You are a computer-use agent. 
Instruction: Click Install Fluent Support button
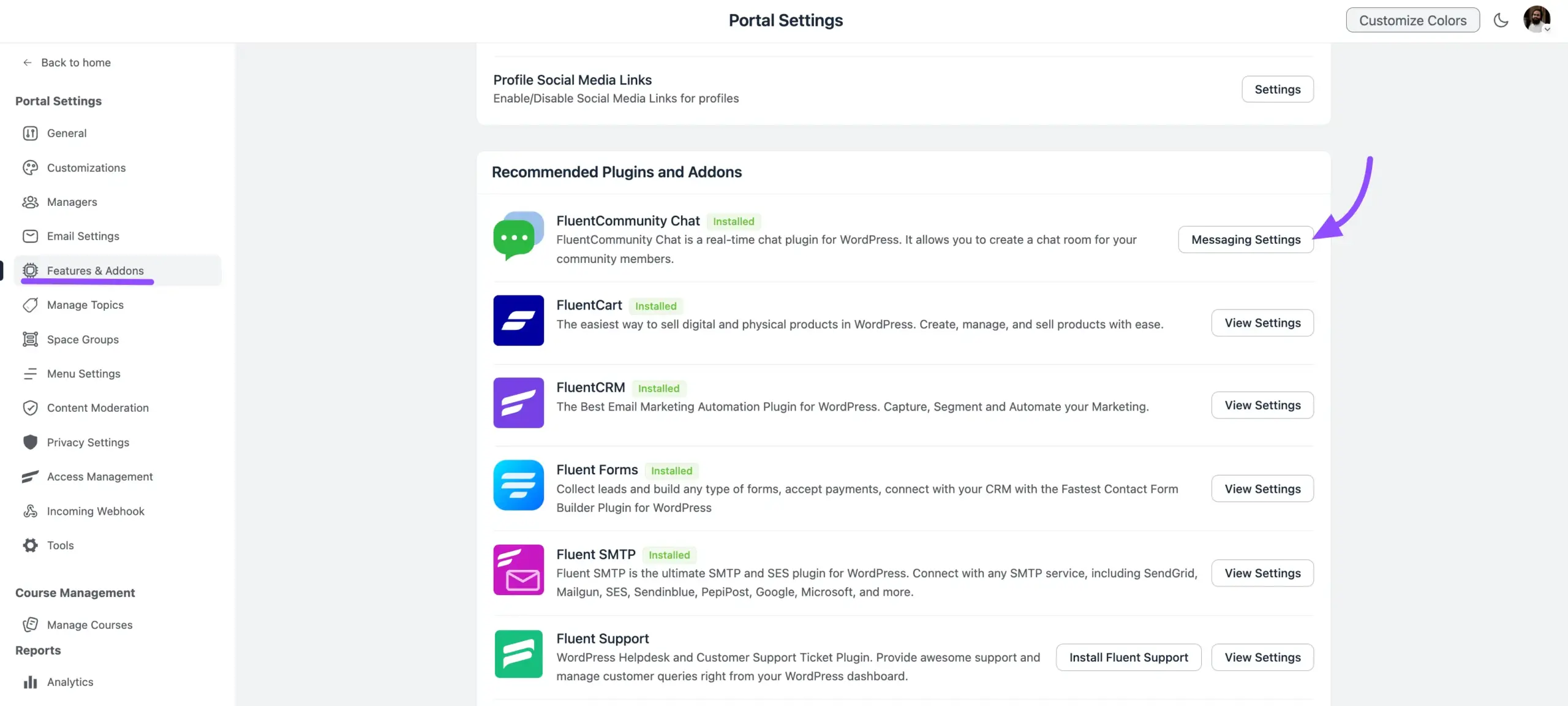[1128, 658]
